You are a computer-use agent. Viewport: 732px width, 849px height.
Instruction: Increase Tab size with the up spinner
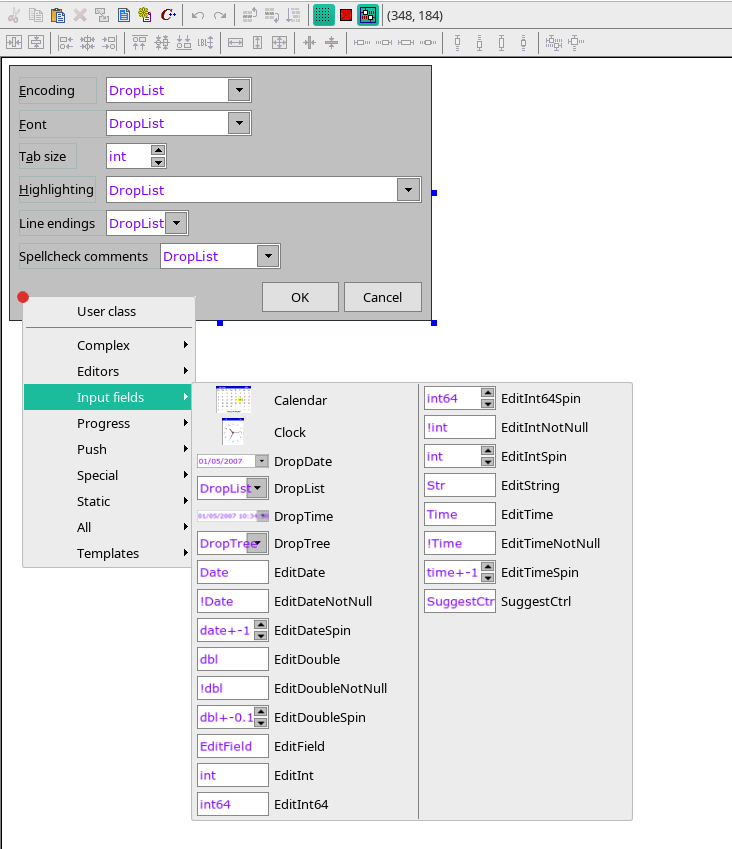(x=158, y=151)
